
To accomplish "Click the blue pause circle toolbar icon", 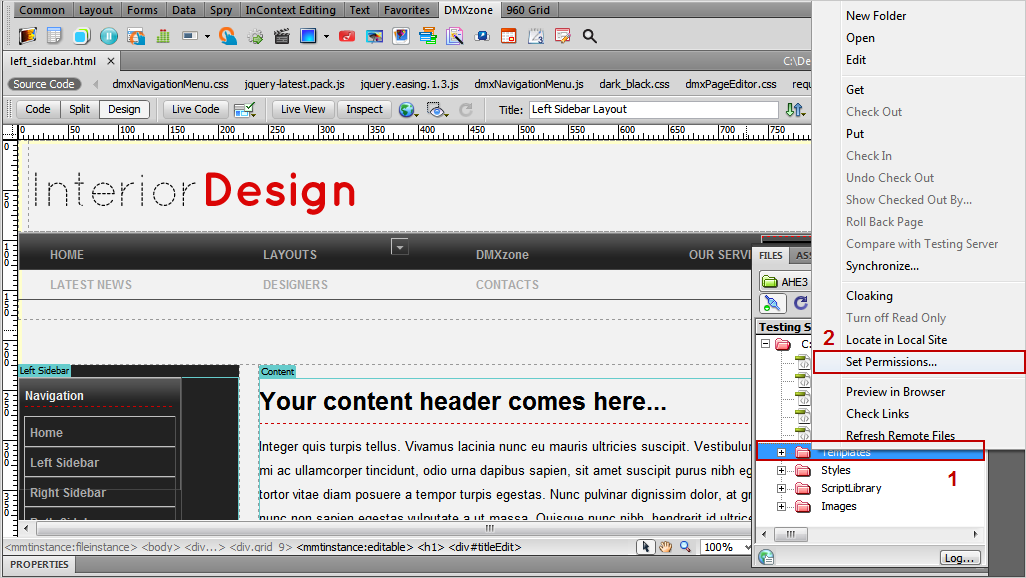I will tap(109, 36).
